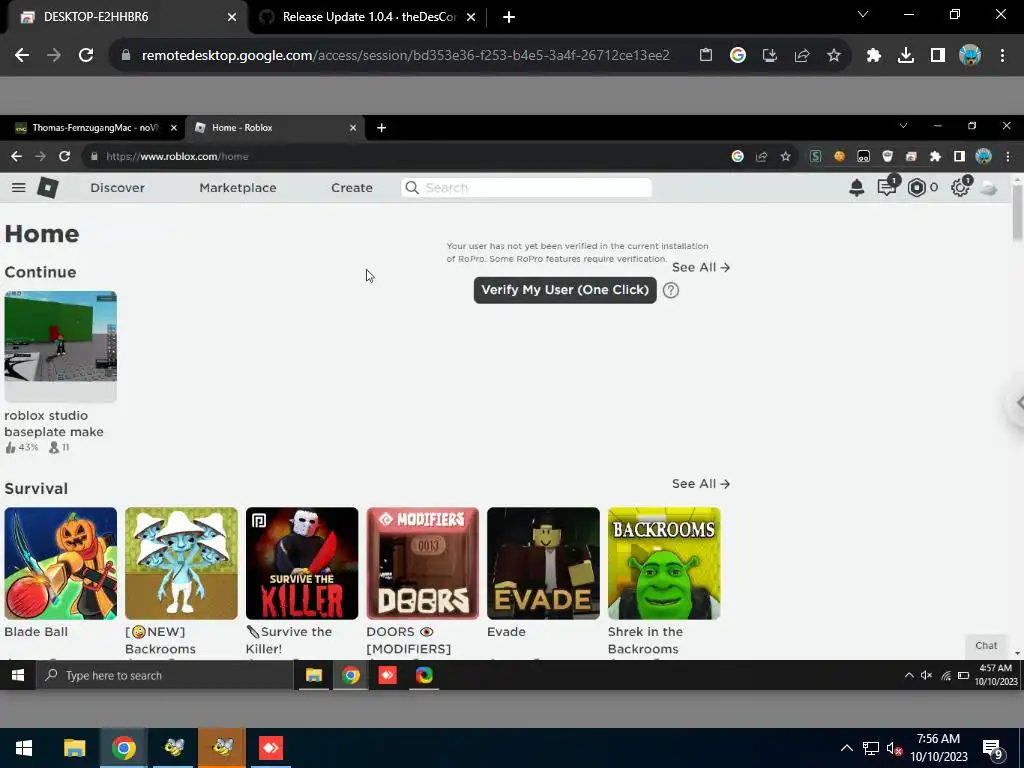
Task: Click See All for the Continue section
Action: point(701,267)
